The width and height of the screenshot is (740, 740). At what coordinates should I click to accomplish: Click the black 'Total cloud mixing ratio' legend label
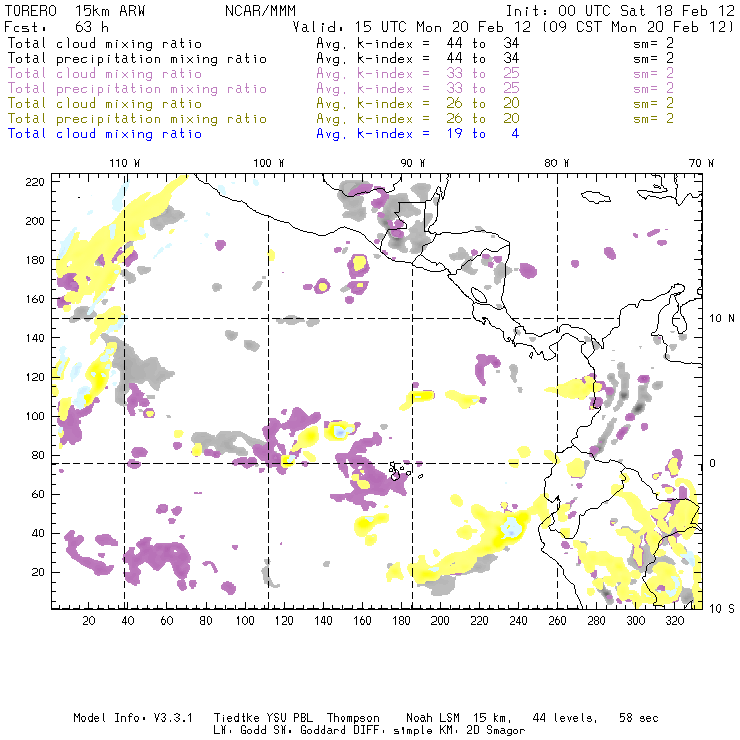[105, 43]
